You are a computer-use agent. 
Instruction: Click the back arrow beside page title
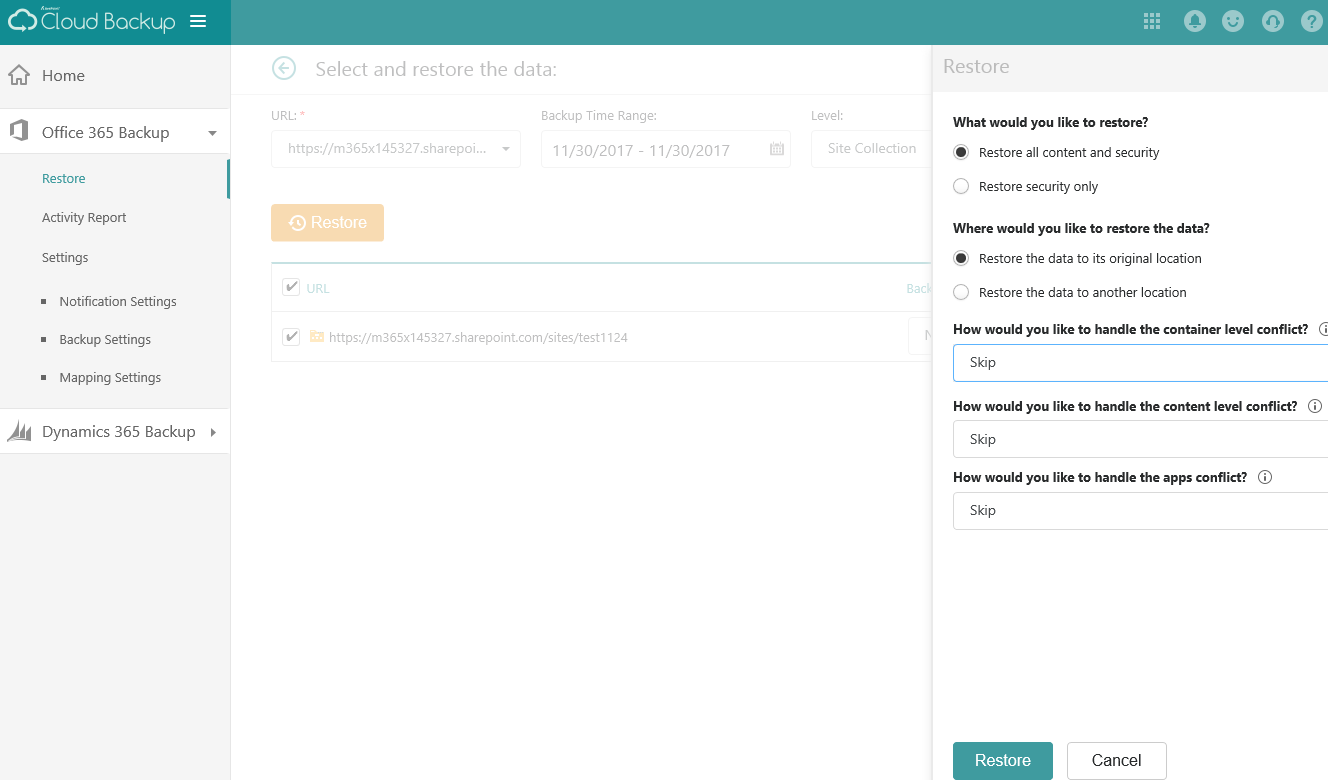284,68
